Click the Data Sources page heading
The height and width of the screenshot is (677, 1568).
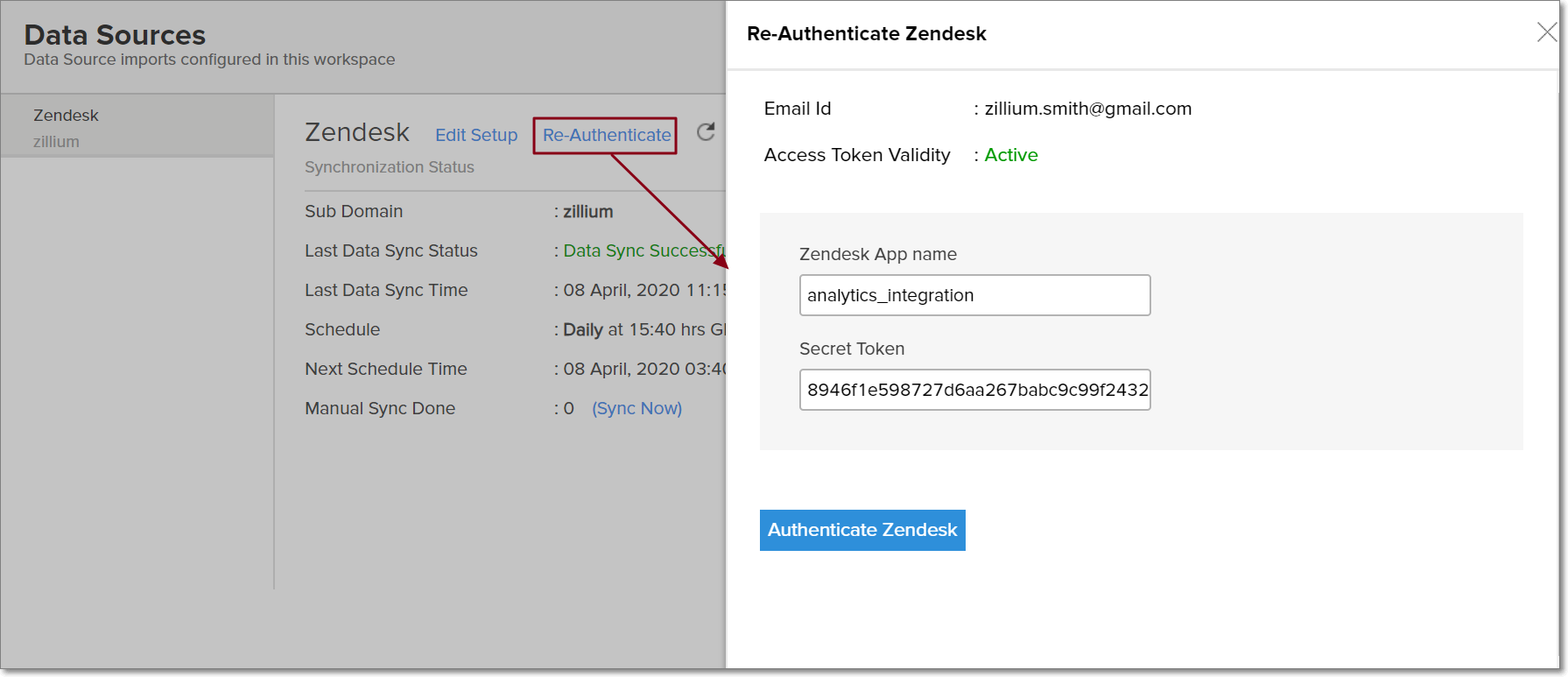tap(115, 35)
